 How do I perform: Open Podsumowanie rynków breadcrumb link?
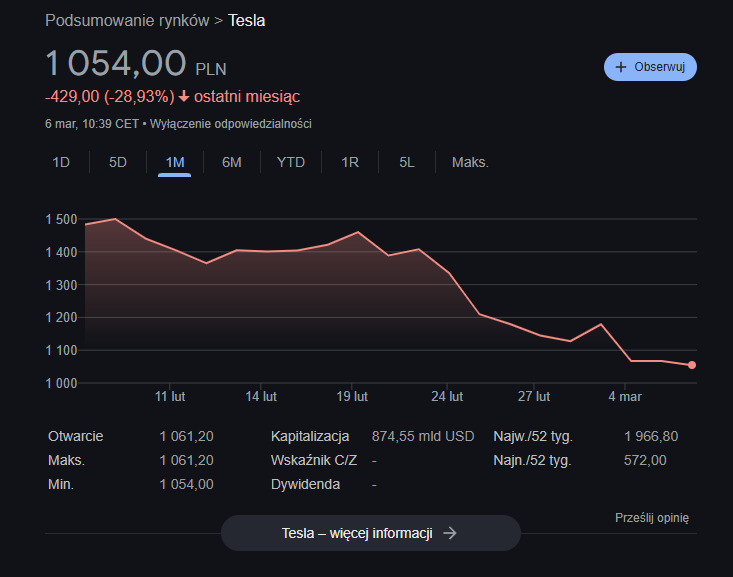127,20
